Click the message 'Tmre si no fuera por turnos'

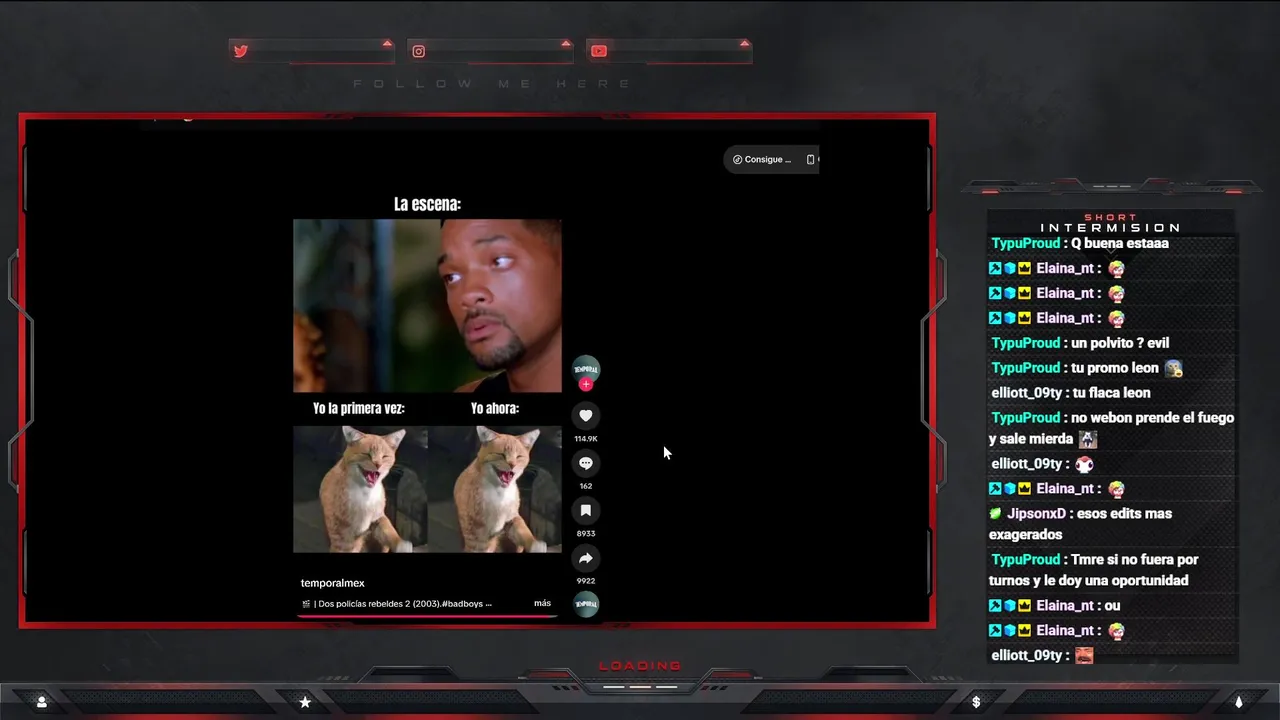click(x=1094, y=570)
